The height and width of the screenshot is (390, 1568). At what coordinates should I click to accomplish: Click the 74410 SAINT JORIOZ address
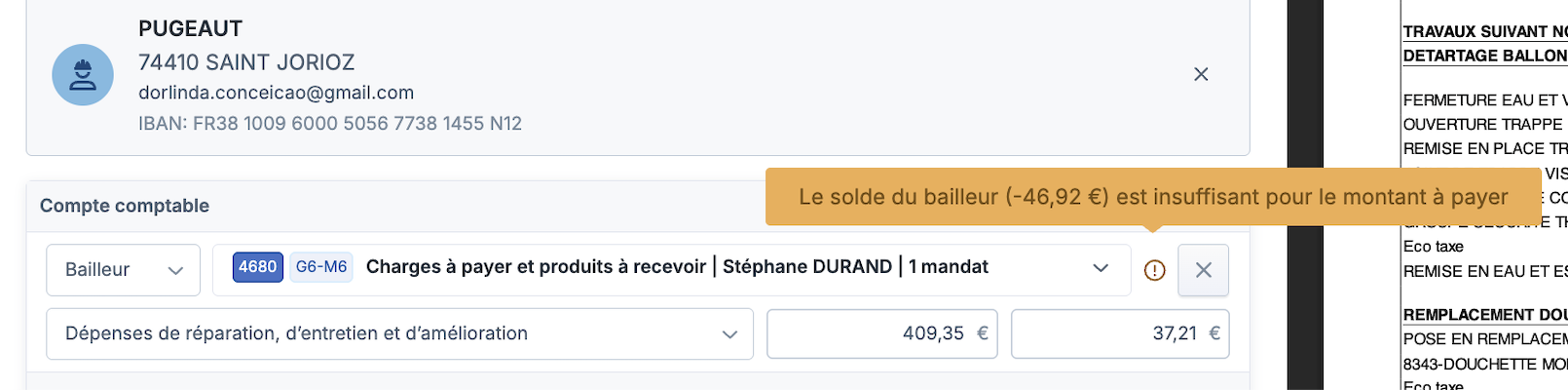pos(246,62)
